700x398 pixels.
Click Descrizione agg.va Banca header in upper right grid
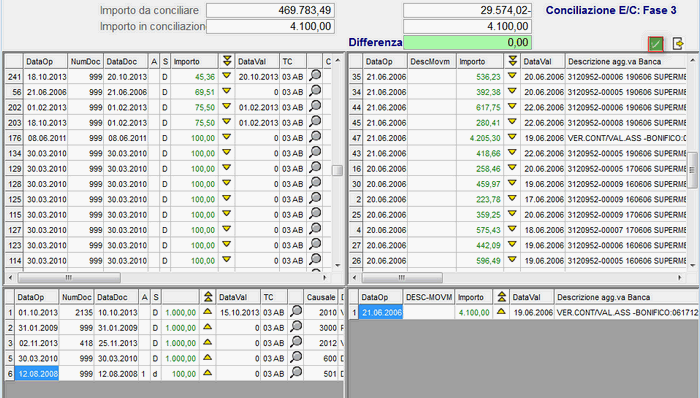point(626,62)
